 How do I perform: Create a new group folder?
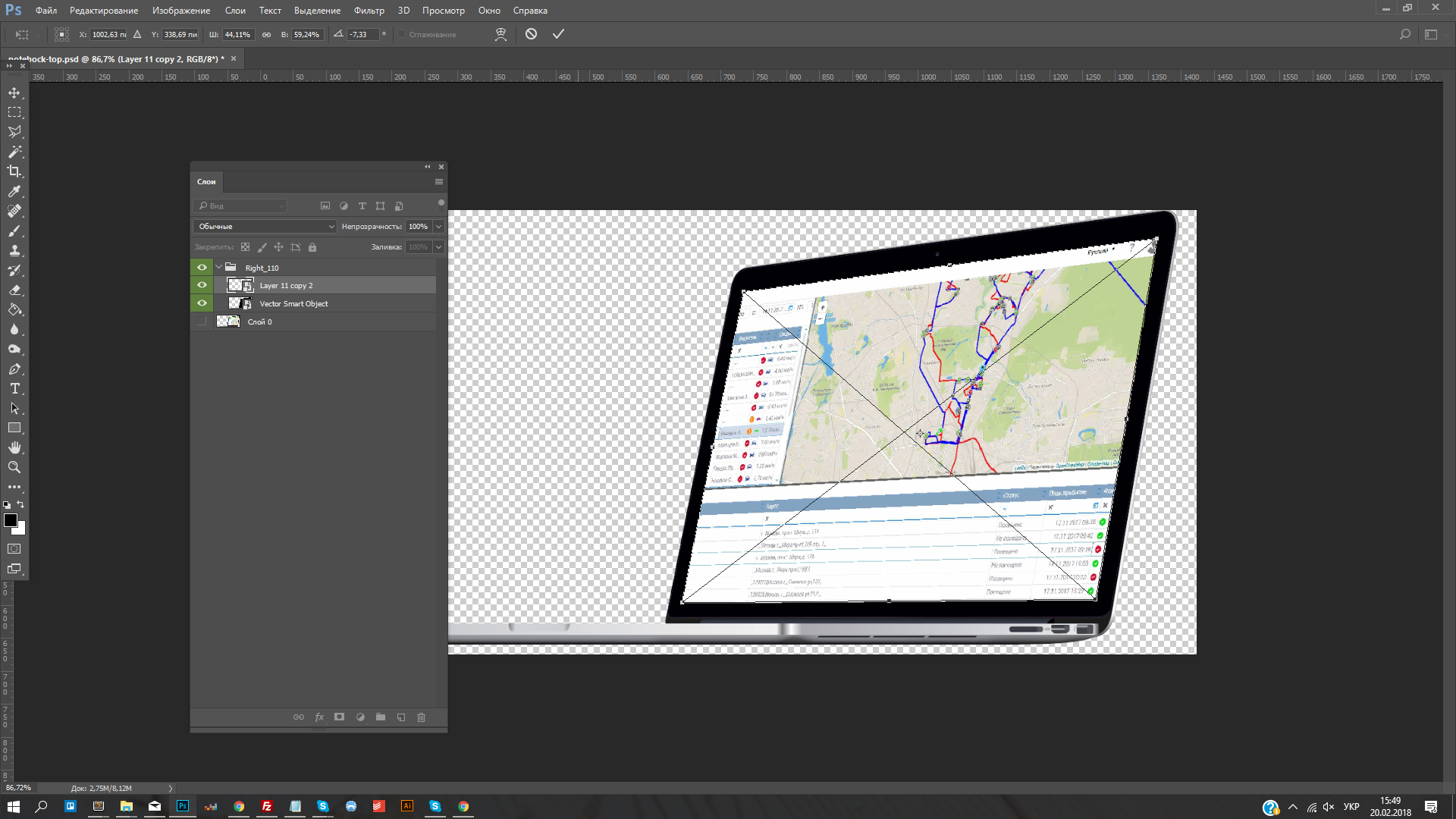pos(381,717)
